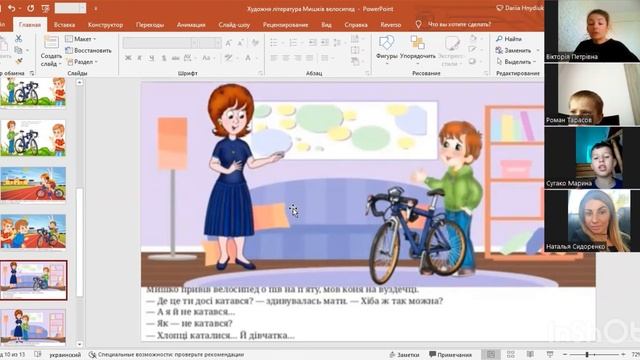
Task: Switch to Слайд-шоу ribbon tab
Action: pos(234,24)
